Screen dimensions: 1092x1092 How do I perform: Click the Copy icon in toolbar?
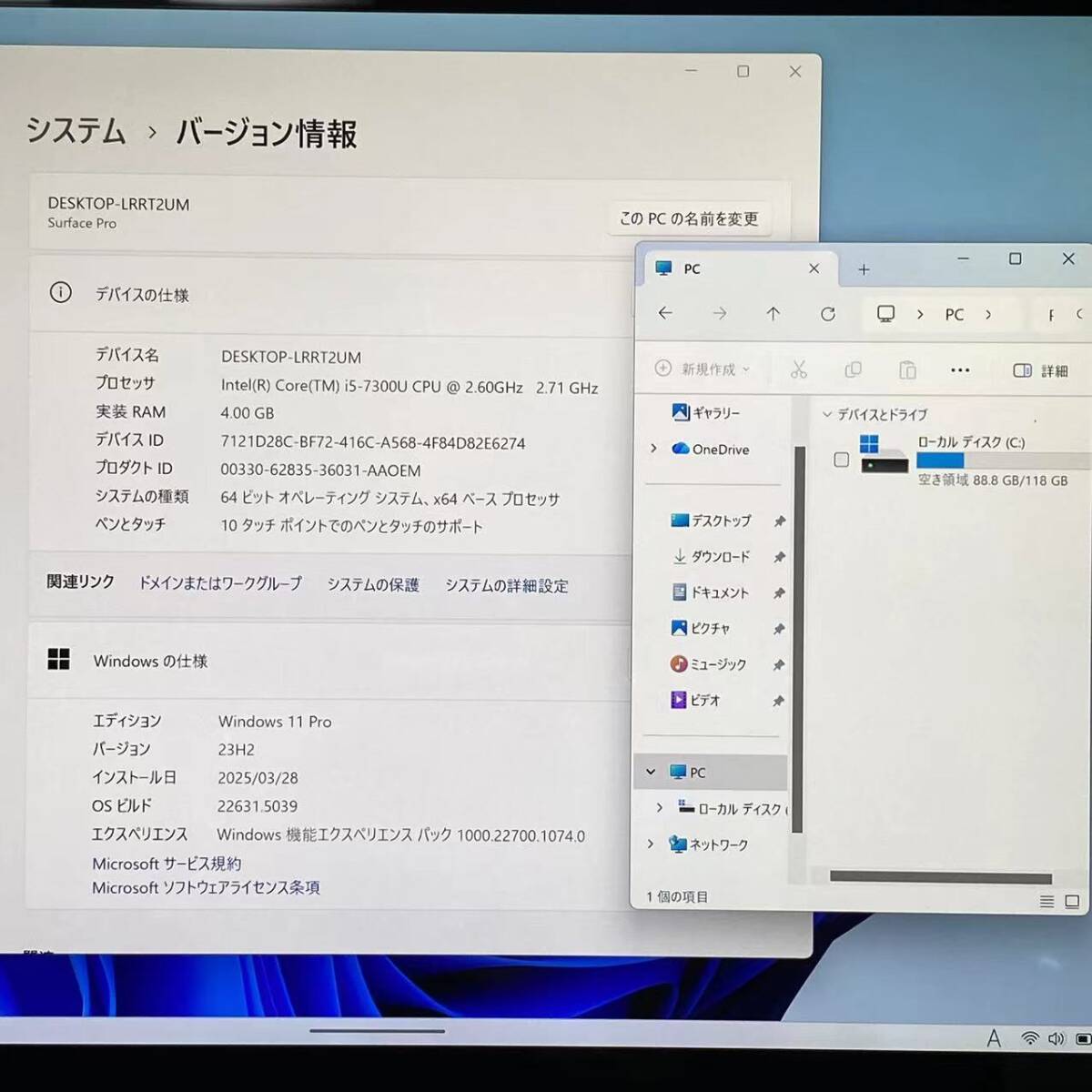(x=853, y=369)
